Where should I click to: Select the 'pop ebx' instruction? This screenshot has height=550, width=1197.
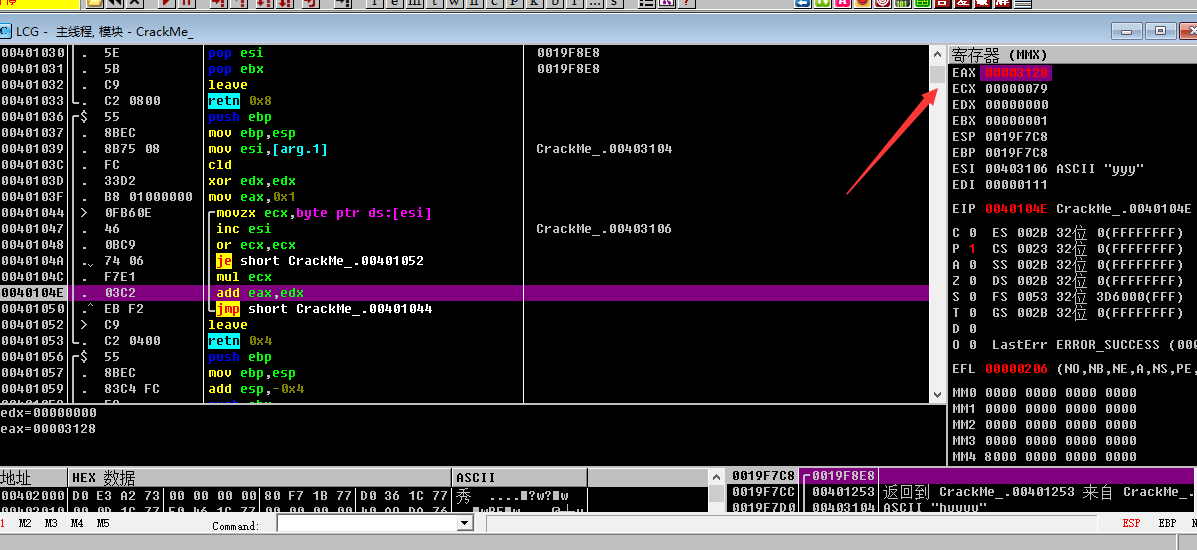[235, 68]
